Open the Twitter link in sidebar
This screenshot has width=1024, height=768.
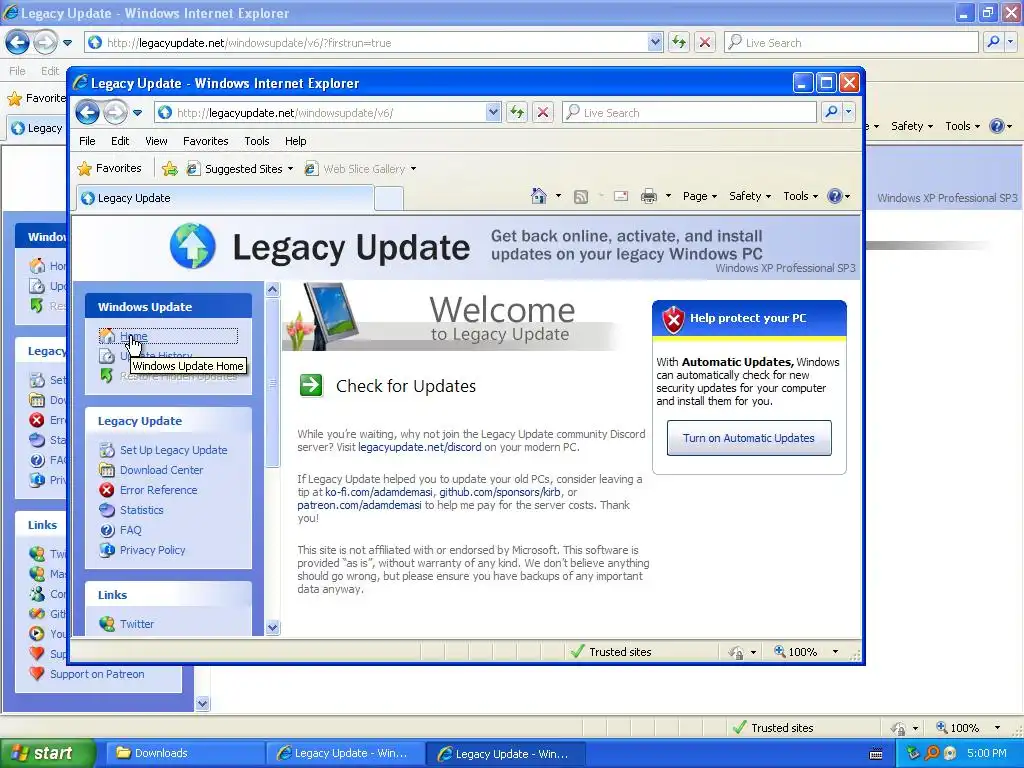point(137,624)
